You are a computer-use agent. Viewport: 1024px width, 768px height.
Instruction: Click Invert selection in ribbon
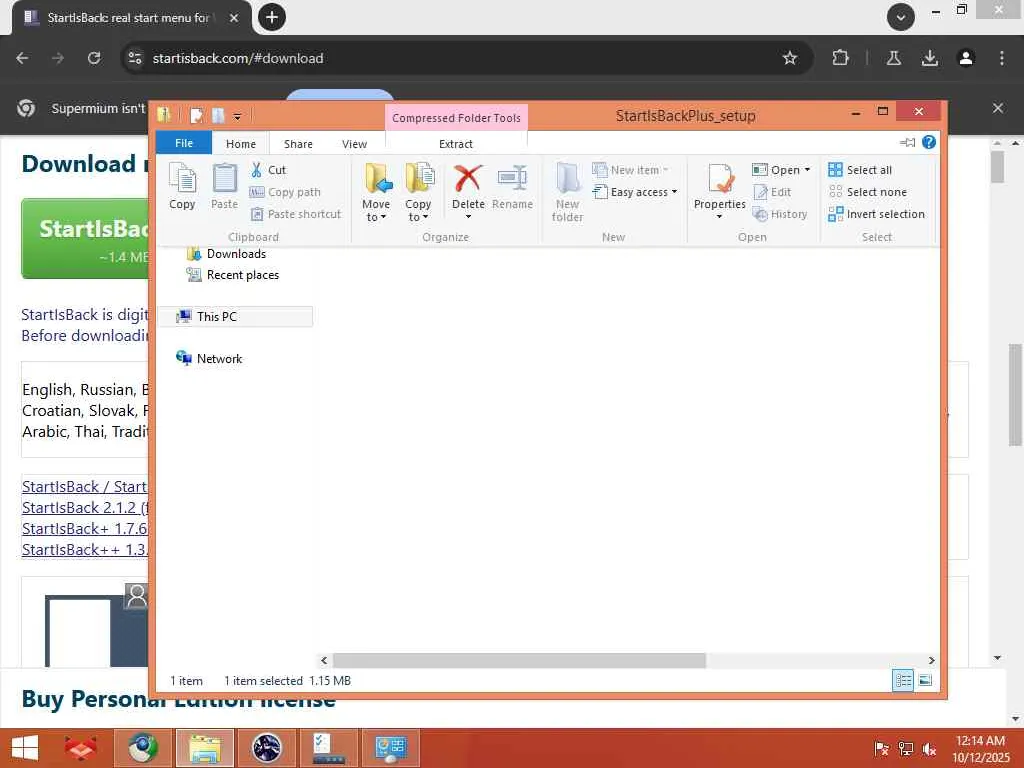point(876,214)
